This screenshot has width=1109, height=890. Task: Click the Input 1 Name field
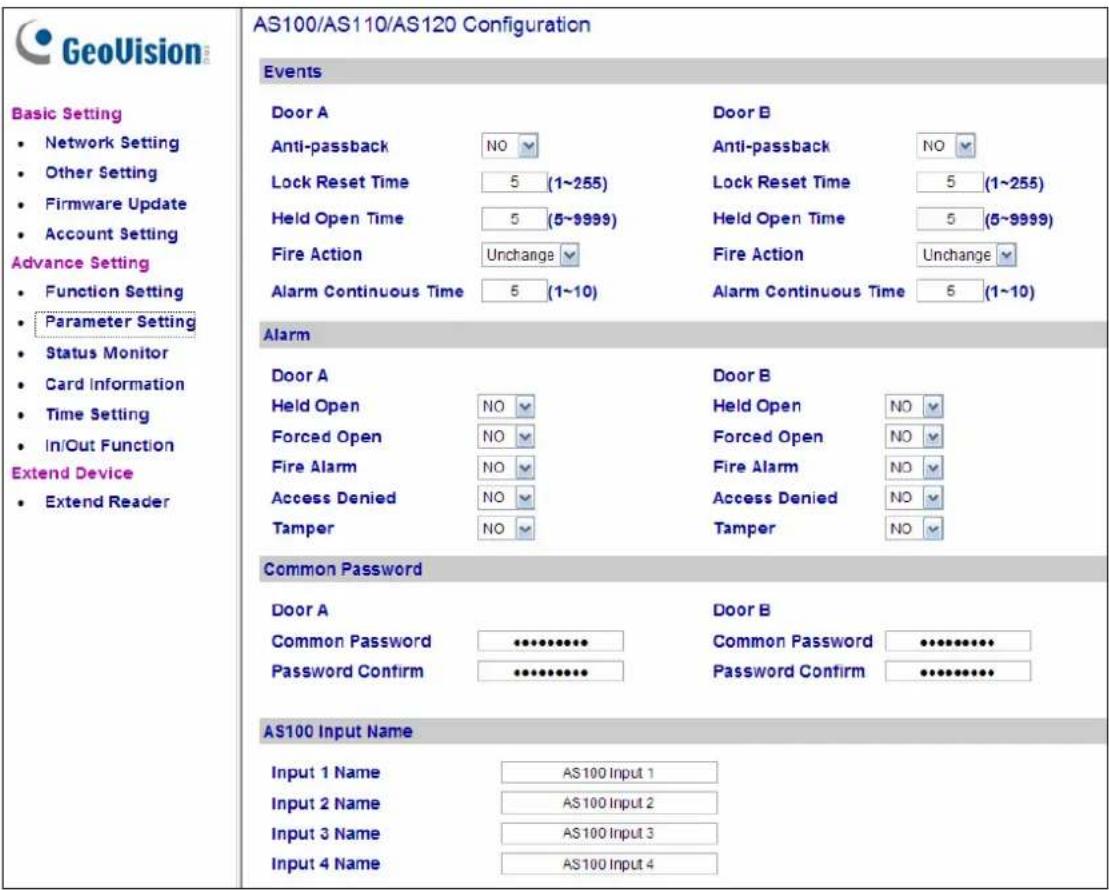609,773
